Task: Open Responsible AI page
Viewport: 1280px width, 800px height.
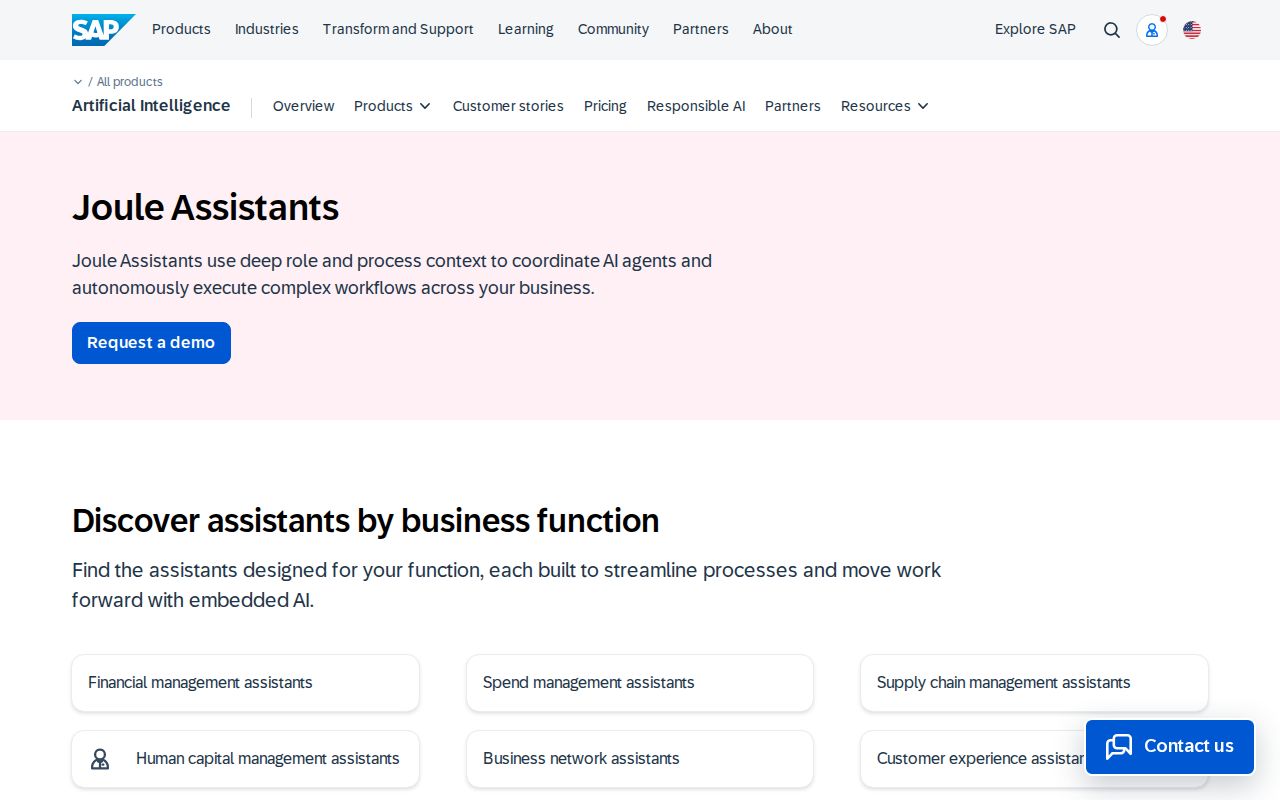Action: tap(696, 106)
